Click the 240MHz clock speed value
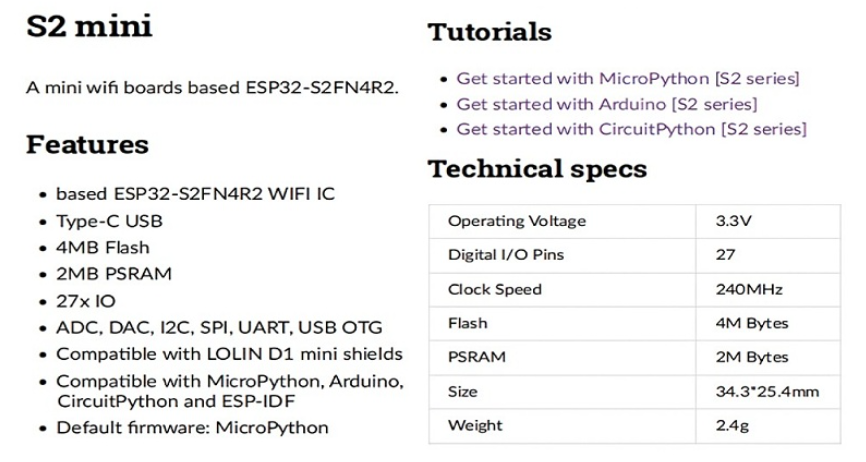 click(749, 289)
